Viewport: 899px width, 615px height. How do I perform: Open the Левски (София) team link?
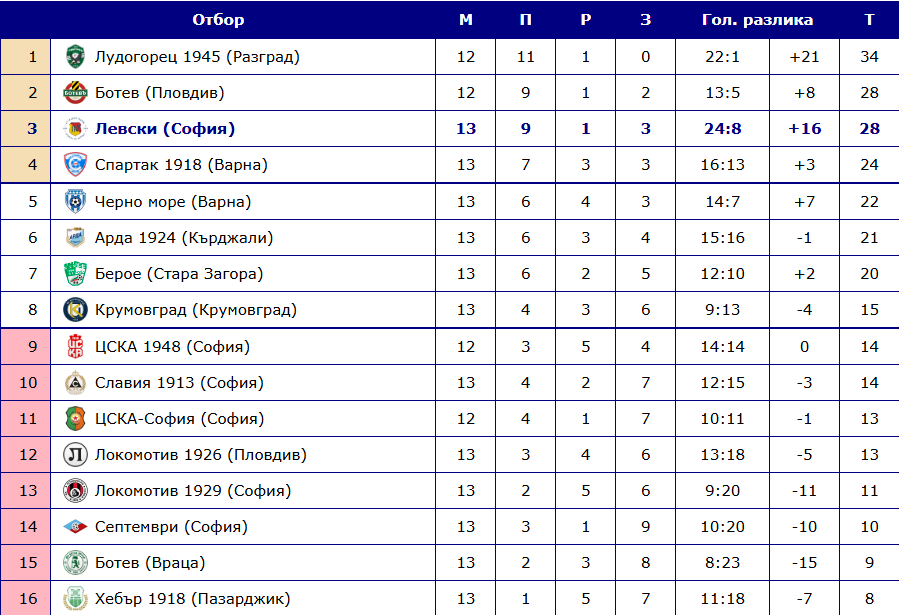click(x=165, y=129)
